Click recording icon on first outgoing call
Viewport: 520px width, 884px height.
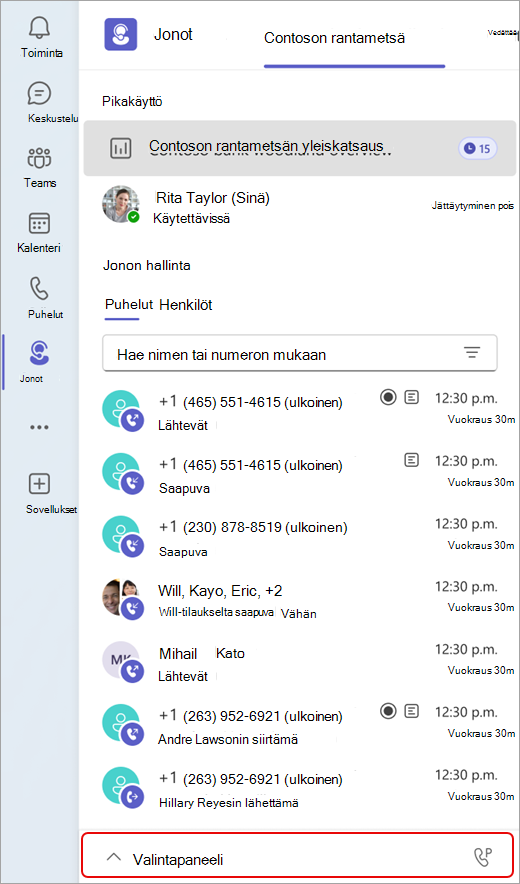click(x=387, y=398)
